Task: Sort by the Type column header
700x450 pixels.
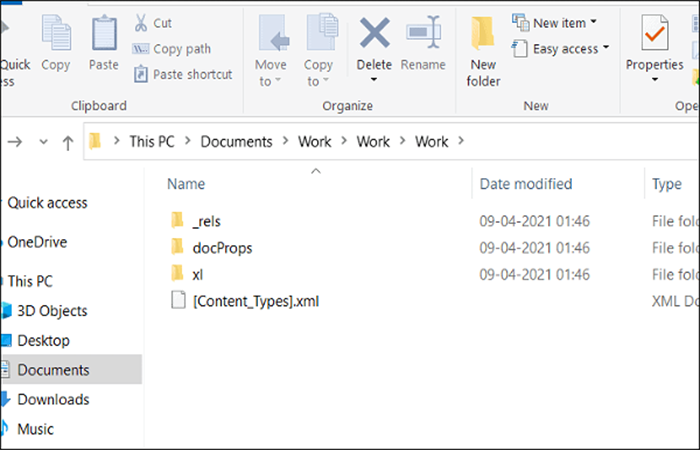Action: (667, 184)
